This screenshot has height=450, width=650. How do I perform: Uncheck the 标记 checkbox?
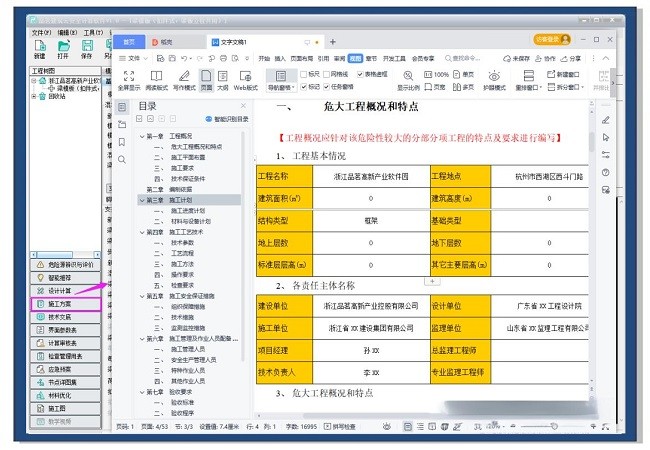pos(303,87)
